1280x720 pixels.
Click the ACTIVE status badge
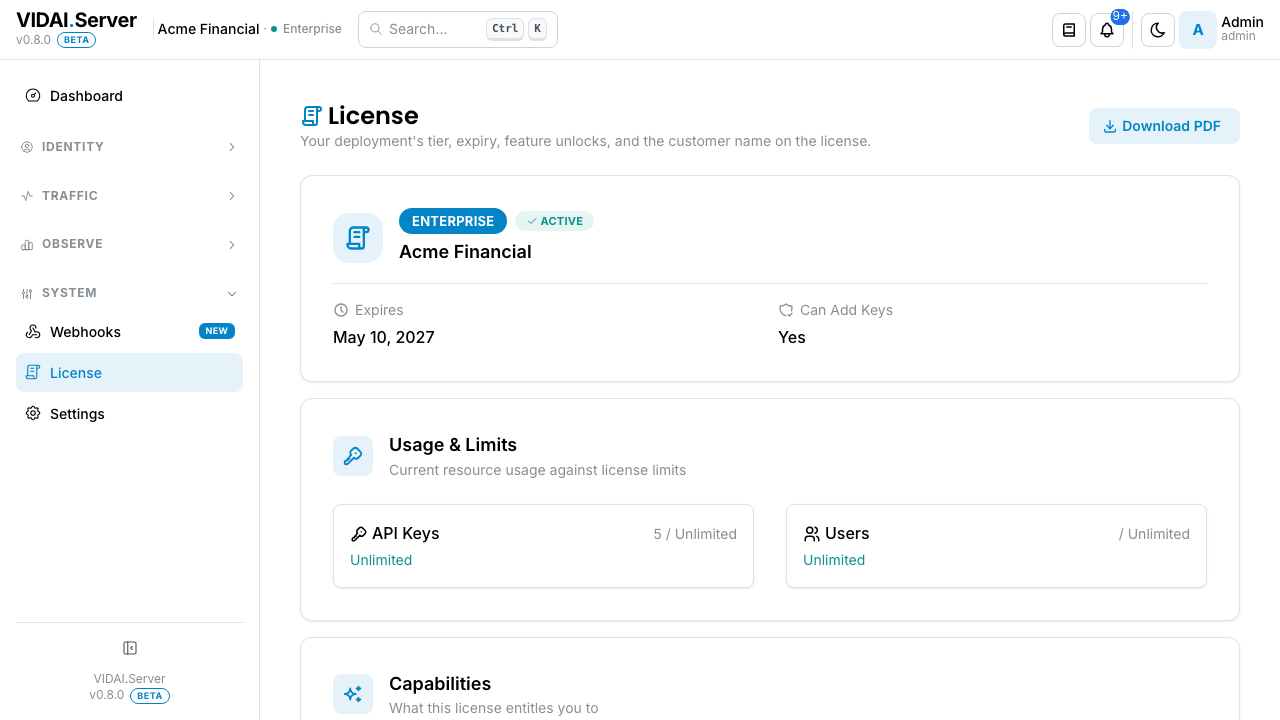tap(555, 221)
